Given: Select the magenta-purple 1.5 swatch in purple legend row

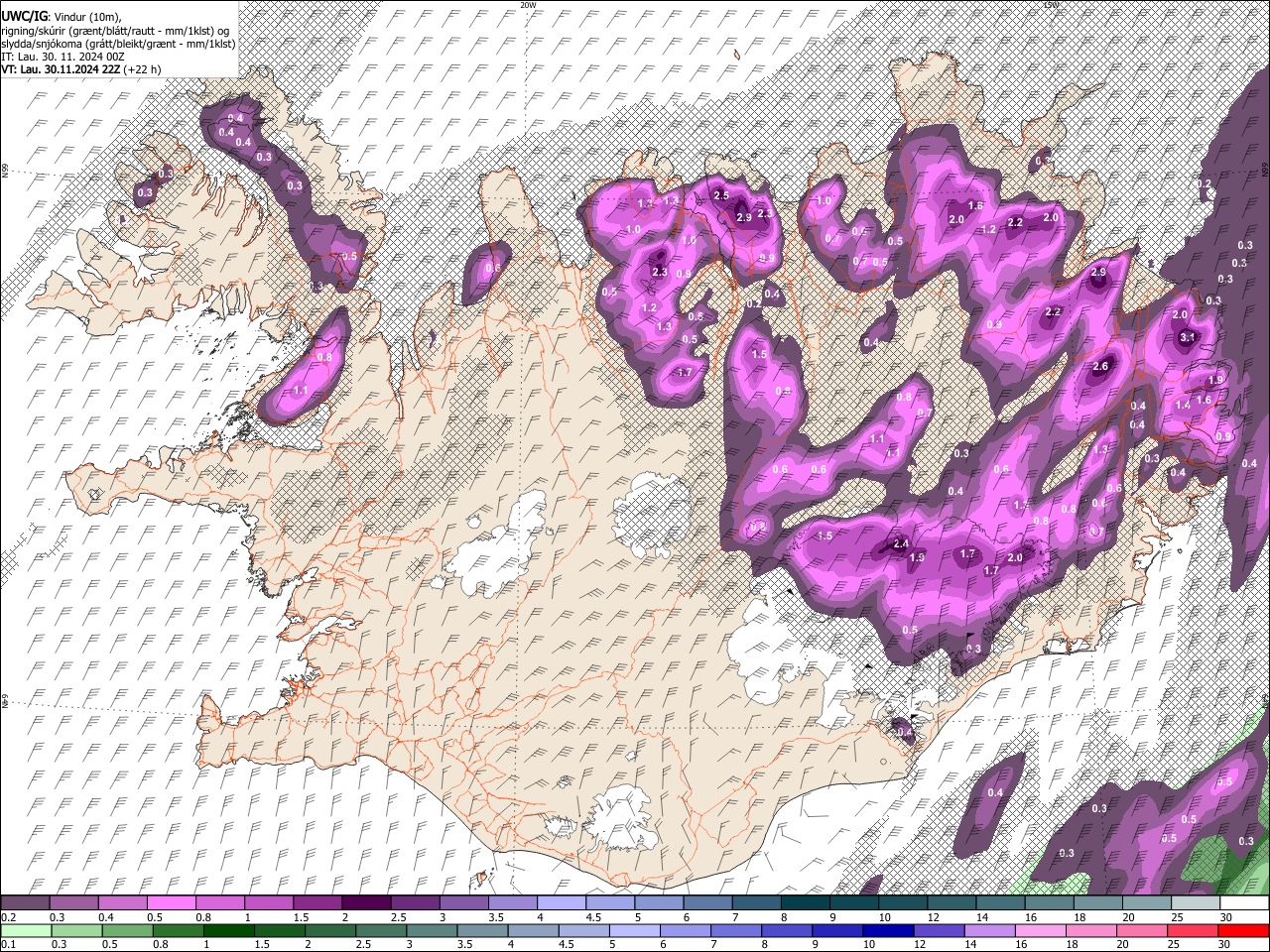Looking at the screenshot, I should tap(317, 903).
